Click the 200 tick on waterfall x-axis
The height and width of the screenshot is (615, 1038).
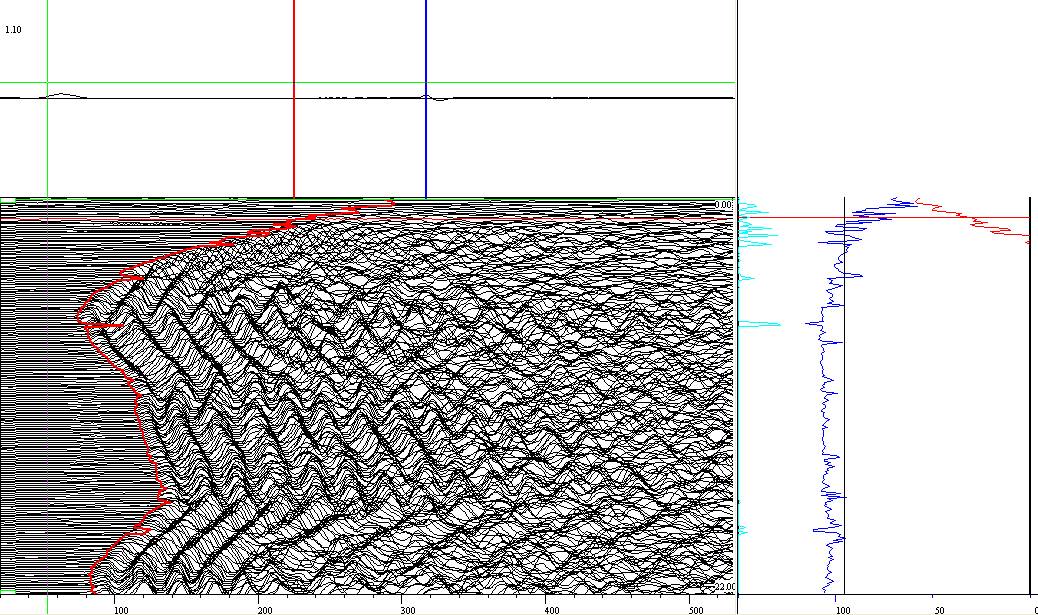point(264,609)
